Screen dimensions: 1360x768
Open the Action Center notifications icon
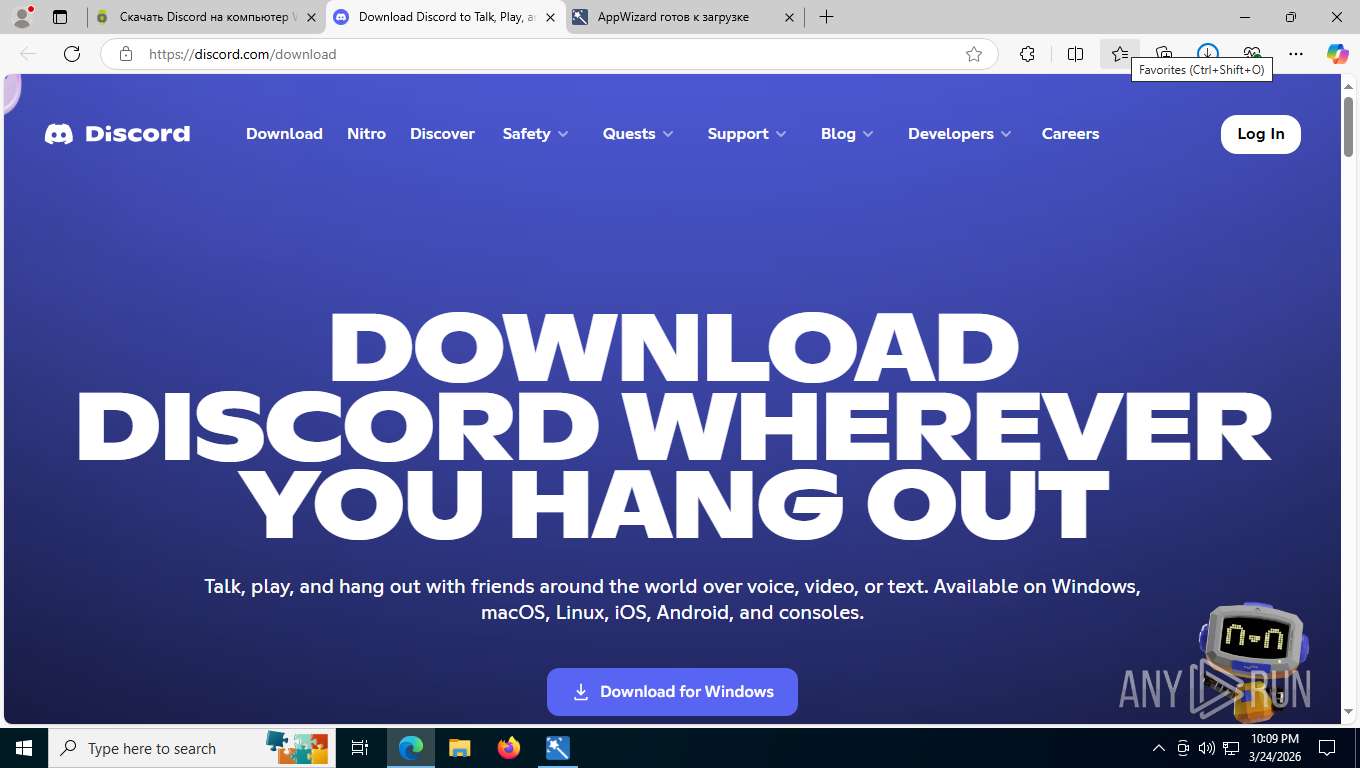click(1327, 748)
